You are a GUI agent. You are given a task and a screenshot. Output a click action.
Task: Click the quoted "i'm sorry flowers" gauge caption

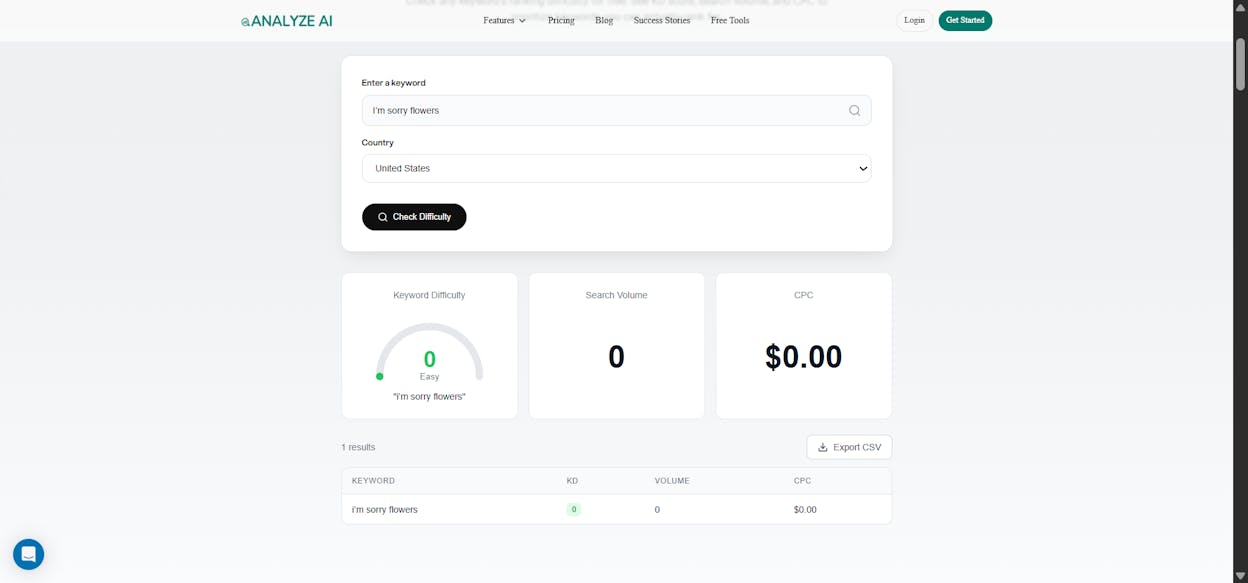[x=429, y=397]
